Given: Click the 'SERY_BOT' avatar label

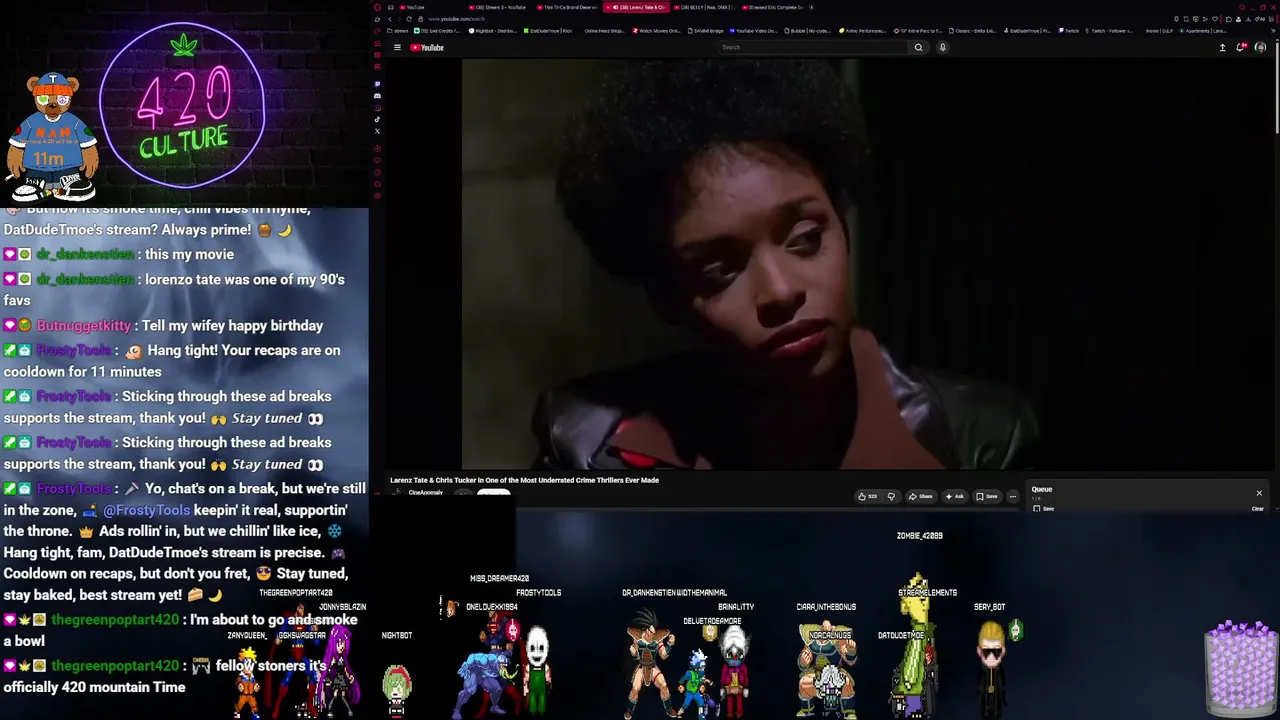Looking at the screenshot, I should [x=989, y=607].
